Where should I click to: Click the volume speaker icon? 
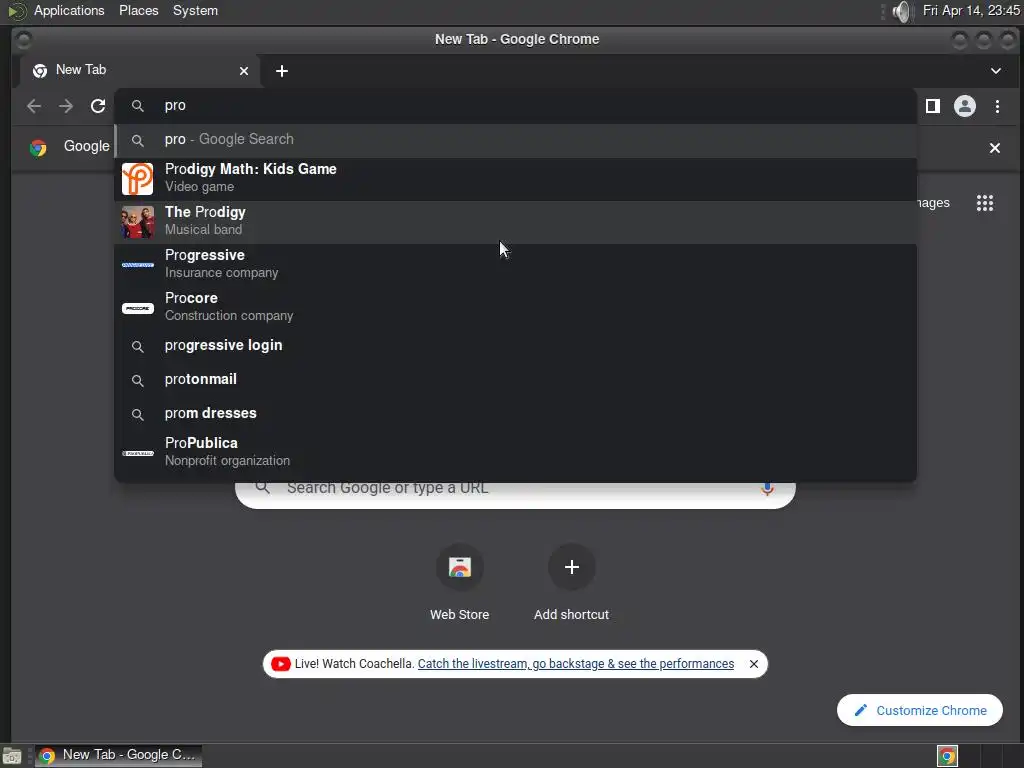point(901,11)
